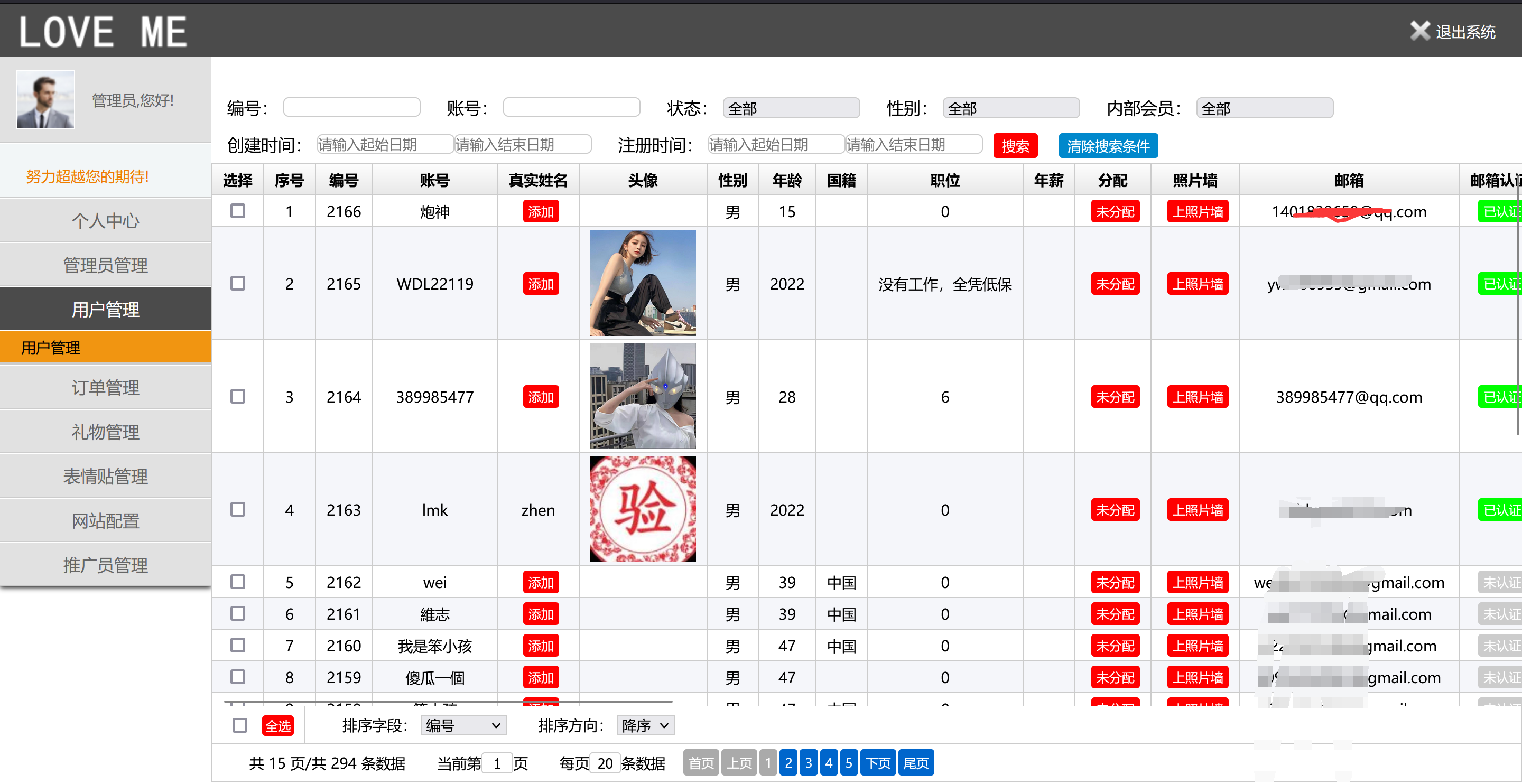The image size is (1522, 784).
Task: Toggle the select-all checkbox at bottom
Action: coord(239,725)
